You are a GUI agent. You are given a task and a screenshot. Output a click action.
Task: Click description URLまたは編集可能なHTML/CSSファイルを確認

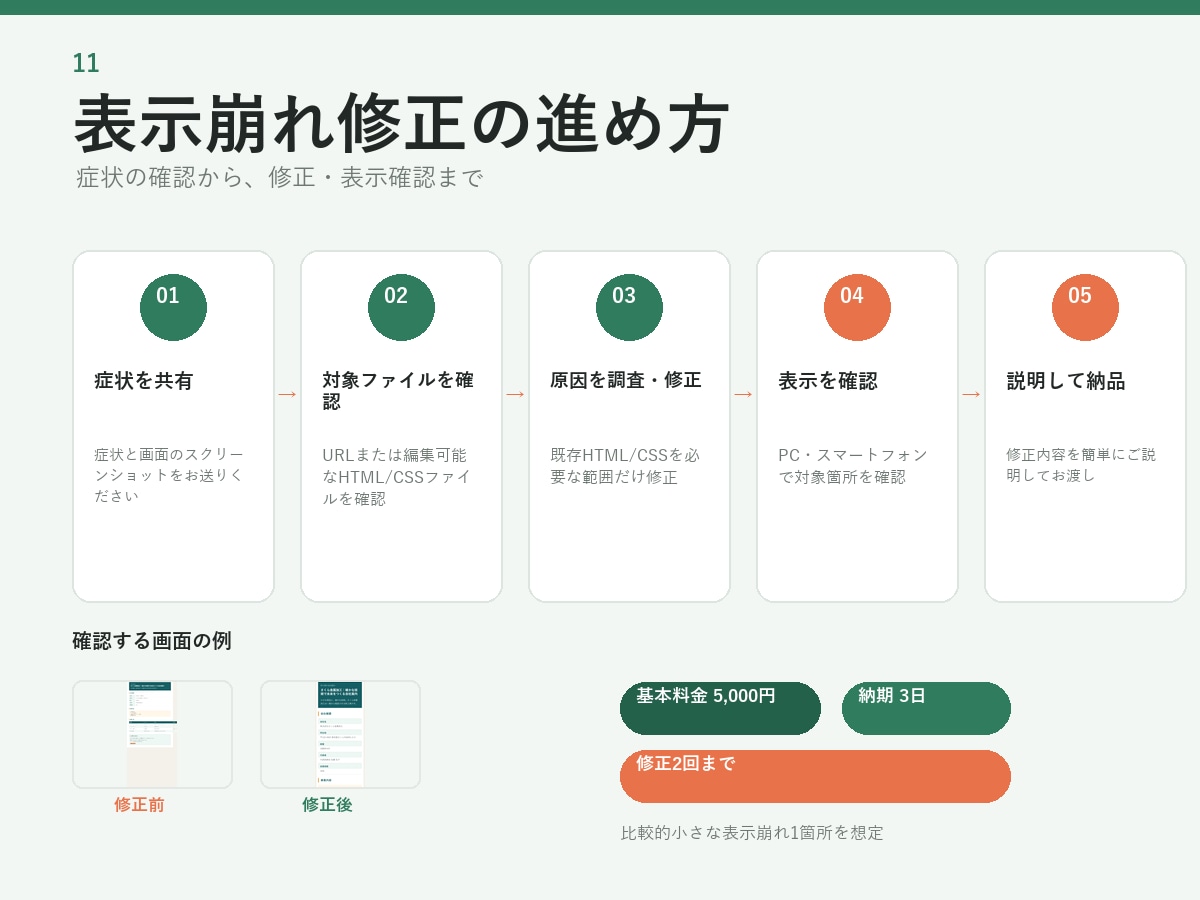tap(397, 477)
